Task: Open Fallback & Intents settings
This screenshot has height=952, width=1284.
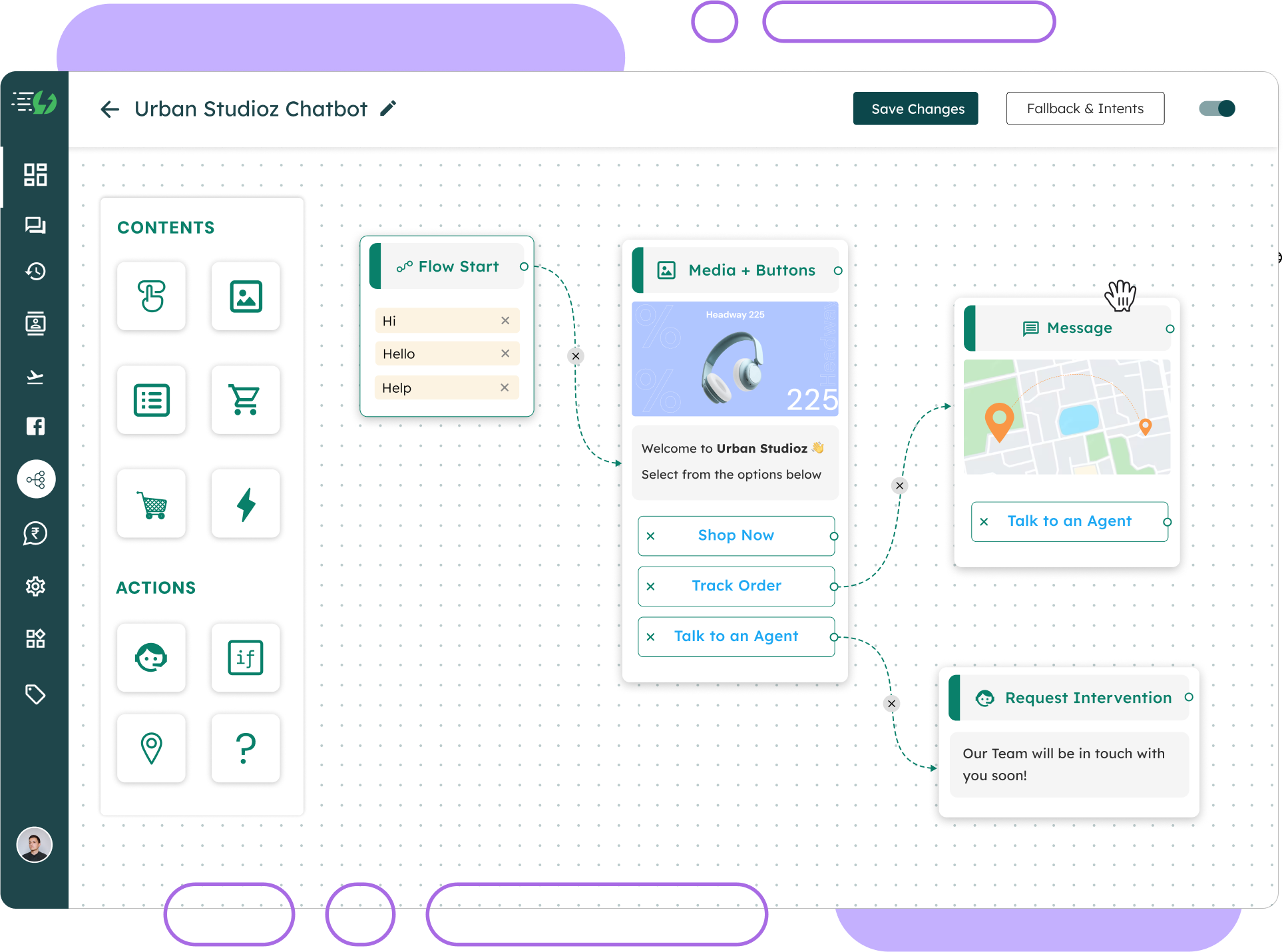Action: (x=1084, y=108)
